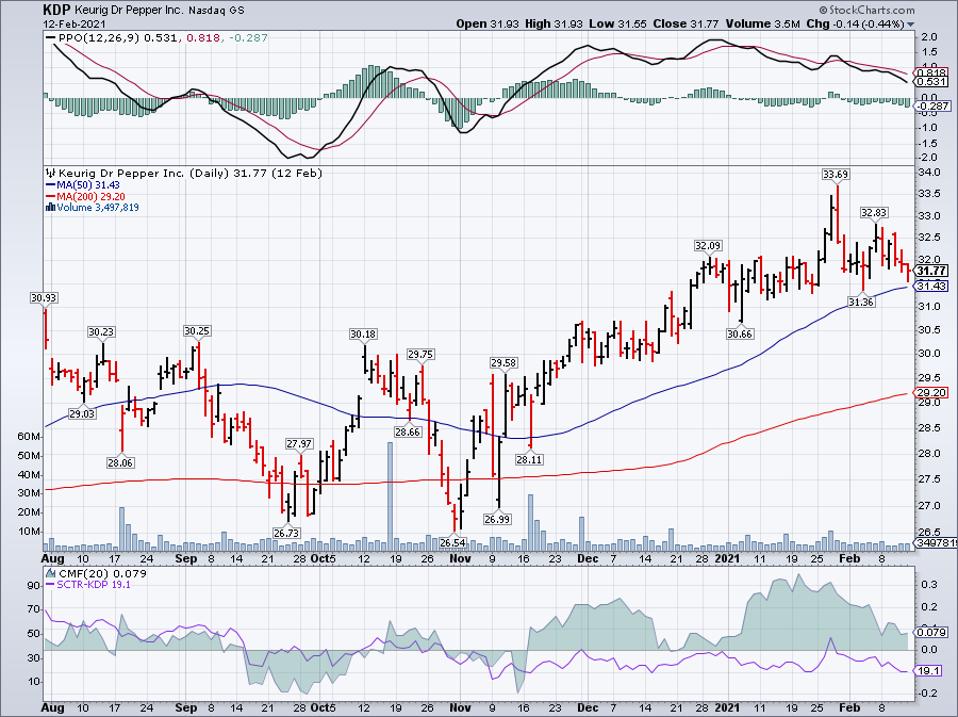Click the Low 31.55 value in the header
The height and width of the screenshot is (717, 958).
point(617,24)
